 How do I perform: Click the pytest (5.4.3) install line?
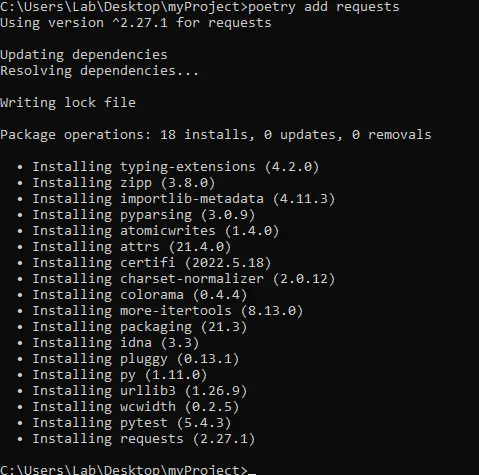coord(124,423)
